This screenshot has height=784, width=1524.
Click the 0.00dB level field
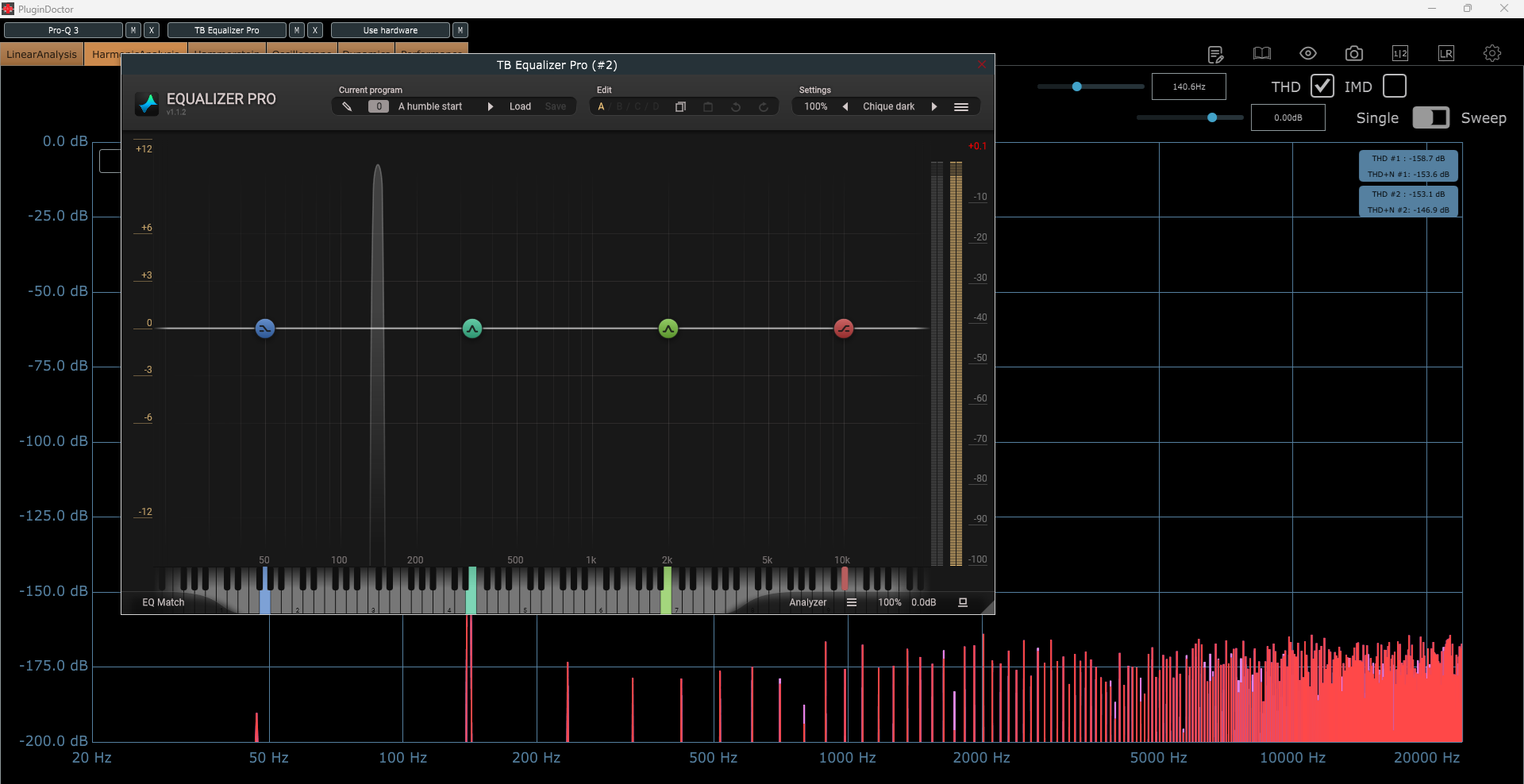tap(1288, 117)
